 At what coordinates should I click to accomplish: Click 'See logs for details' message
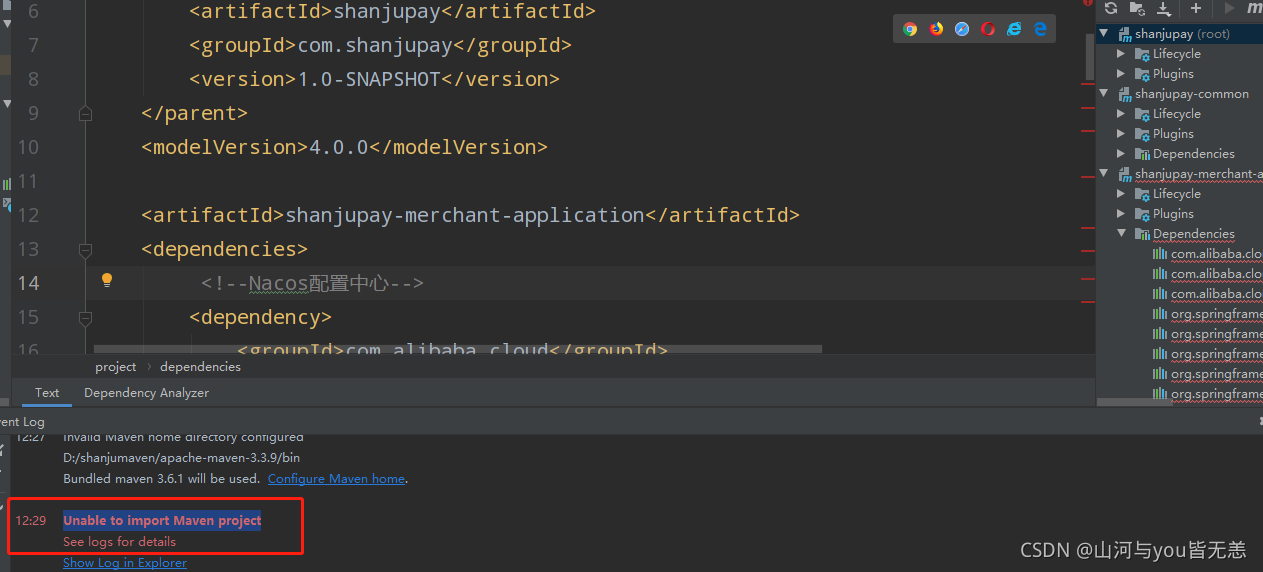click(119, 542)
